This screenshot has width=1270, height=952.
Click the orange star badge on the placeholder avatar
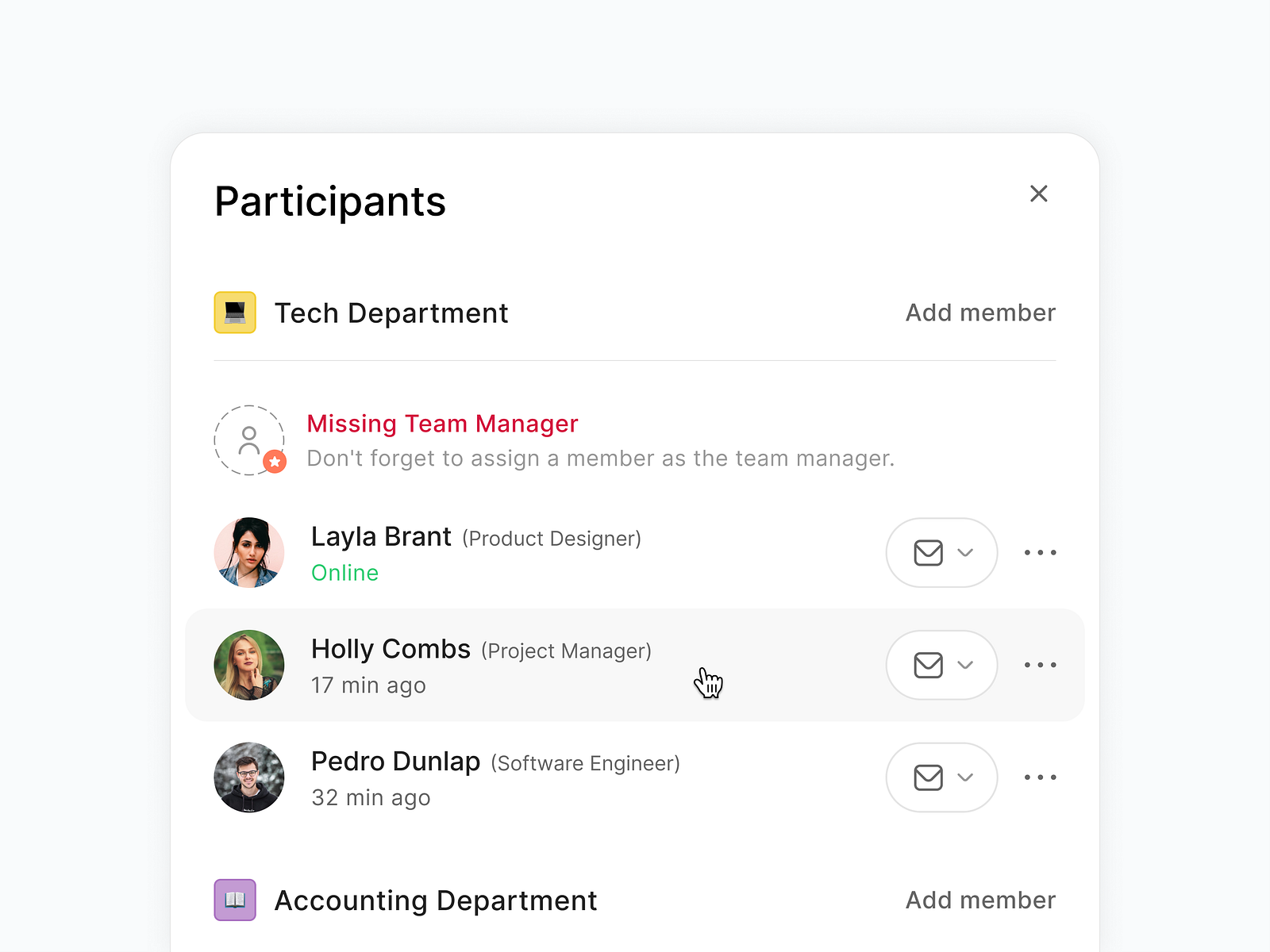[x=274, y=459]
